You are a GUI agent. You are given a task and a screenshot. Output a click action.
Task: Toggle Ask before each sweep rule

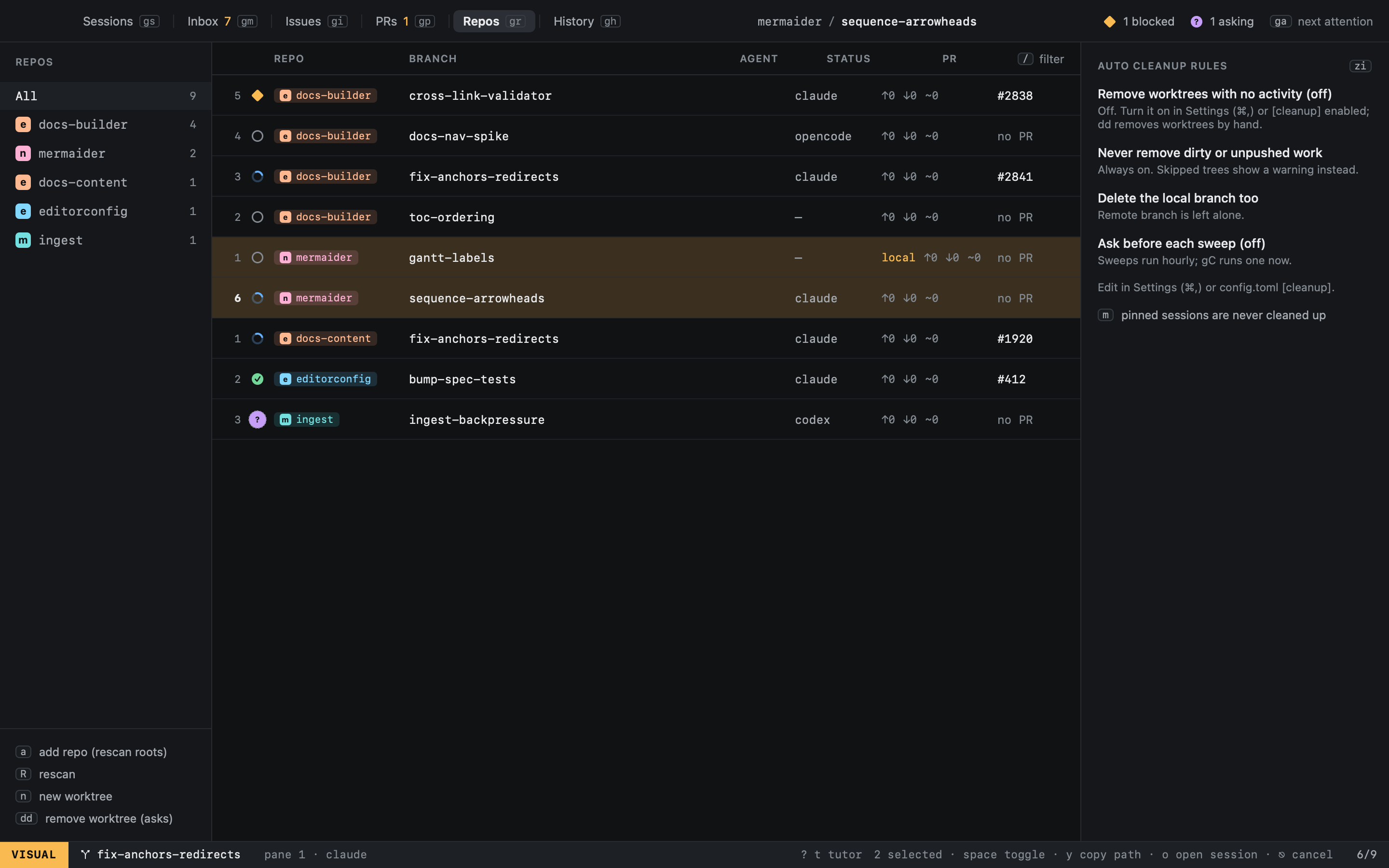(x=1181, y=244)
